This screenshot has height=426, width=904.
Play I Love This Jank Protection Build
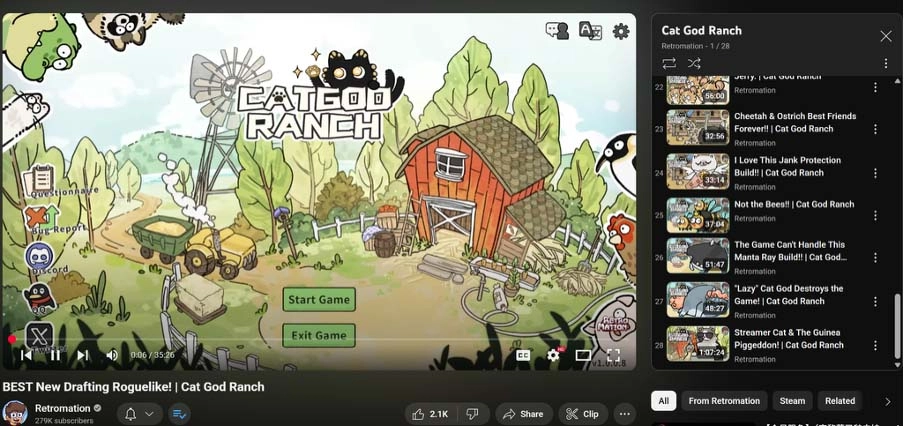point(788,167)
